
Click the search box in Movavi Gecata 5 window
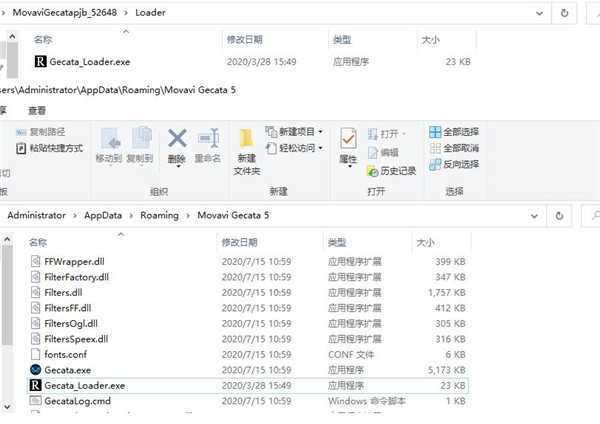click(591, 216)
